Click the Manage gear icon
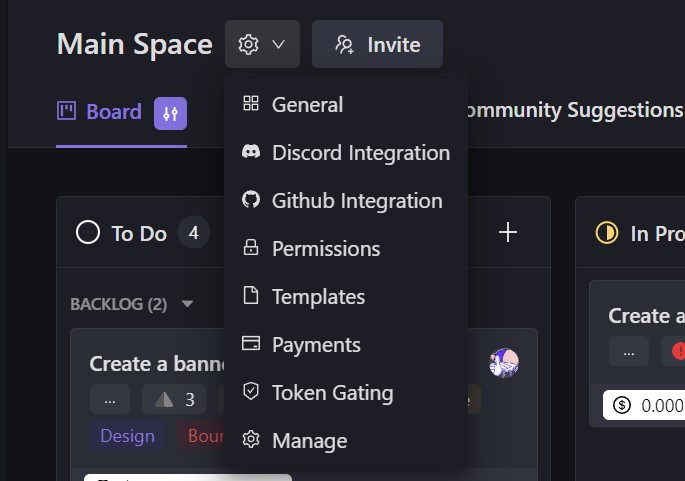685x481 pixels. click(x=251, y=441)
